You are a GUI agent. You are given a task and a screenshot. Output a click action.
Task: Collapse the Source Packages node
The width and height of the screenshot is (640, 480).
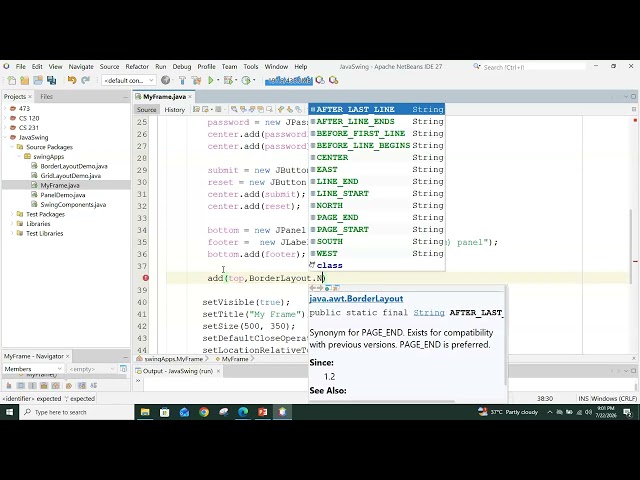pos(12,147)
